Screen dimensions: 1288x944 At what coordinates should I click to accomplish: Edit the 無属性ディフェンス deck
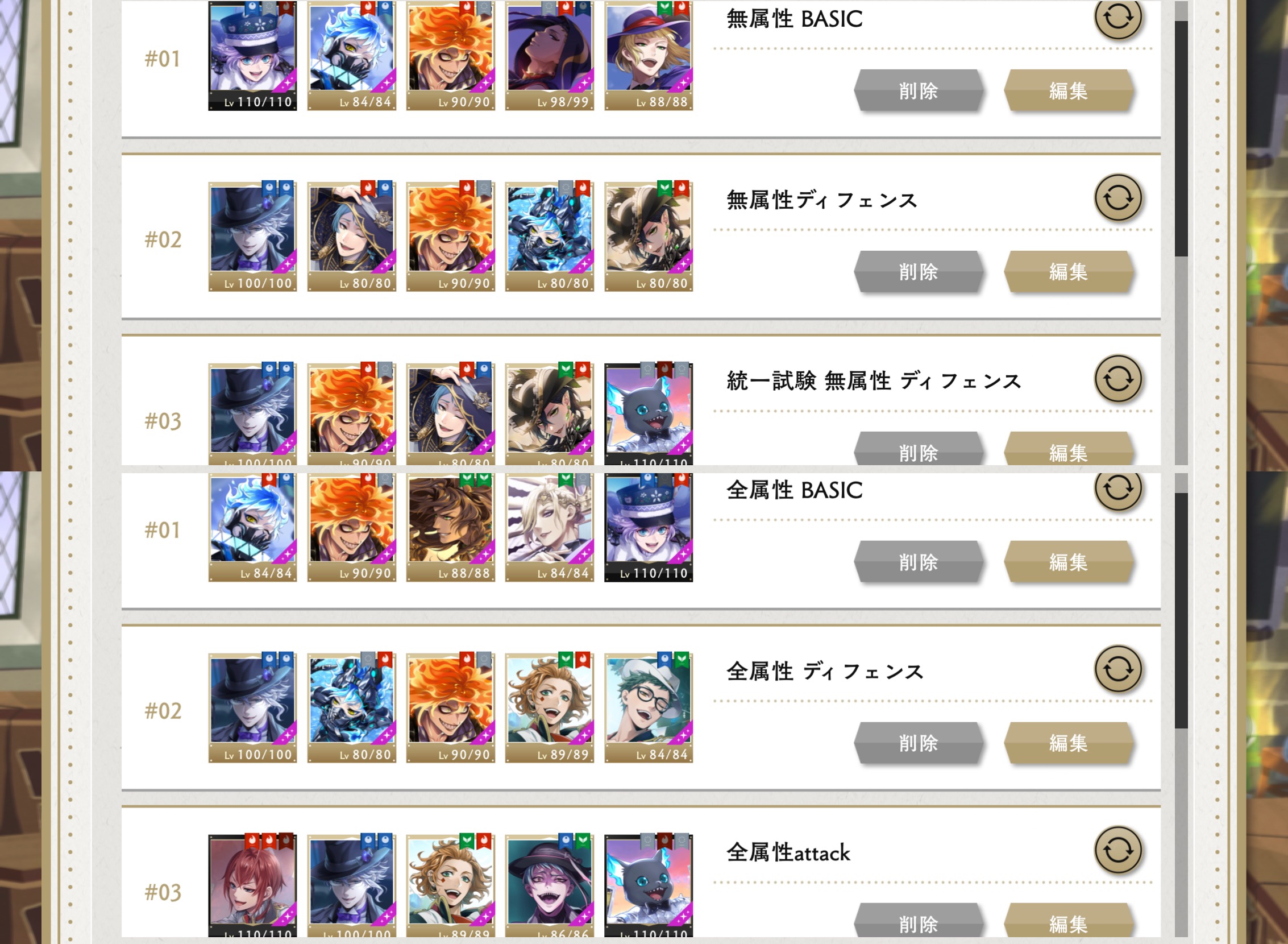tap(1068, 271)
